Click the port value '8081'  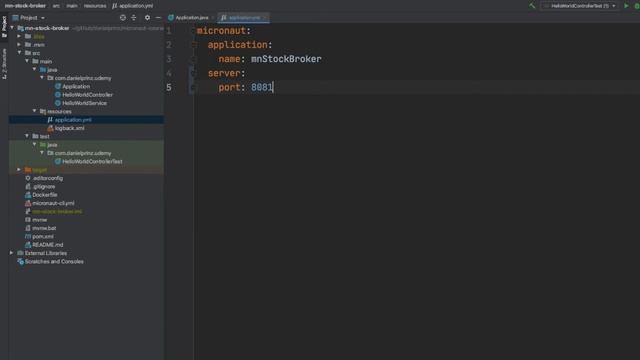pyautogui.click(x=262, y=87)
